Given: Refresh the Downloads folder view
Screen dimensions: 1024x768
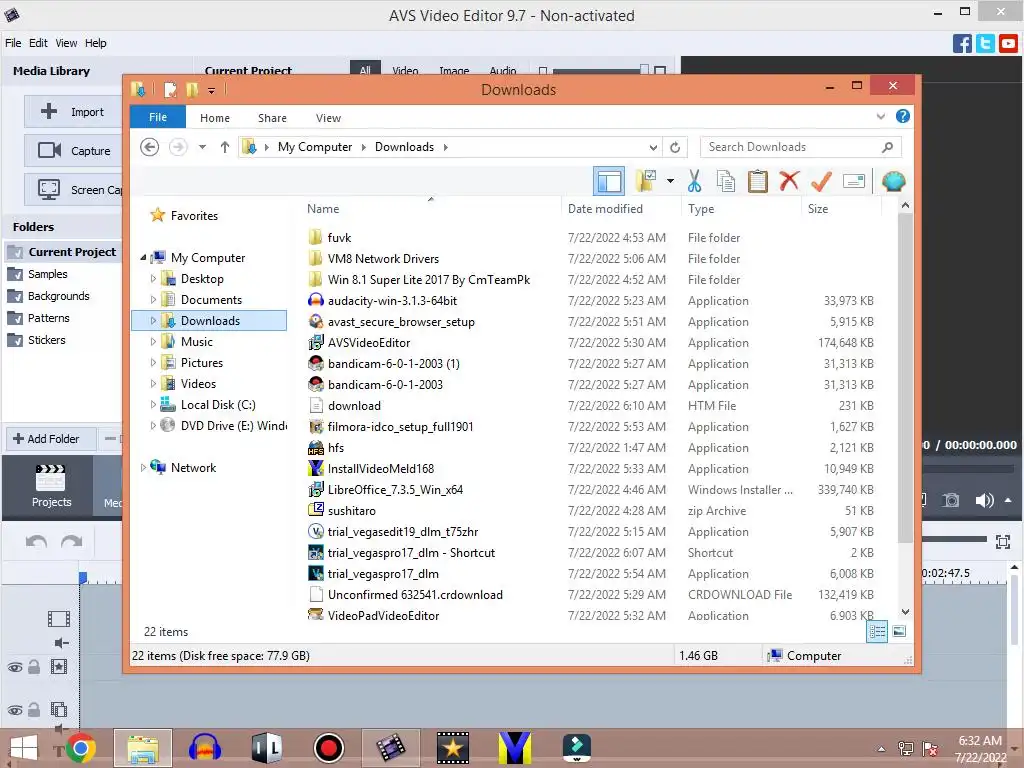Looking at the screenshot, I should [x=675, y=147].
